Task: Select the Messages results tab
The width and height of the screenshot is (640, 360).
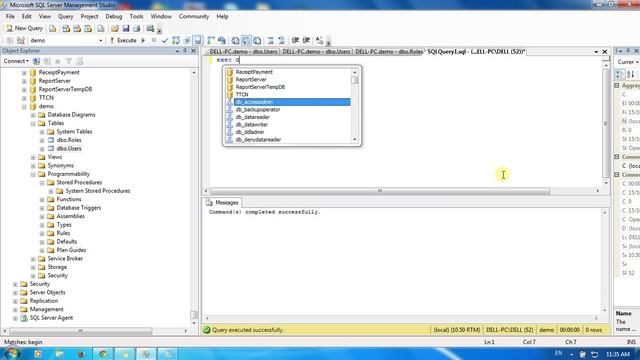Action: 222,202
